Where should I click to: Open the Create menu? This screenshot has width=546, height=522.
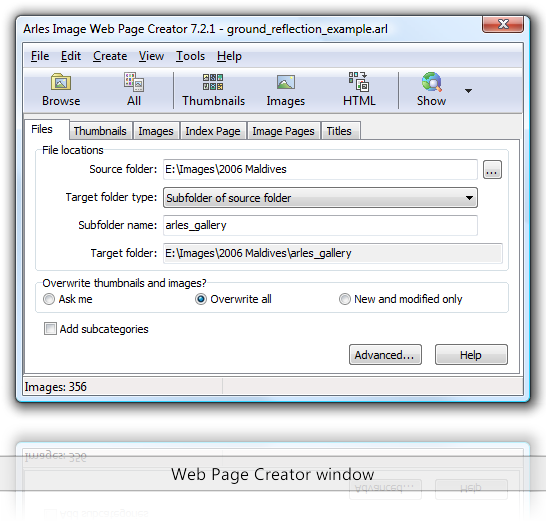click(x=110, y=56)
